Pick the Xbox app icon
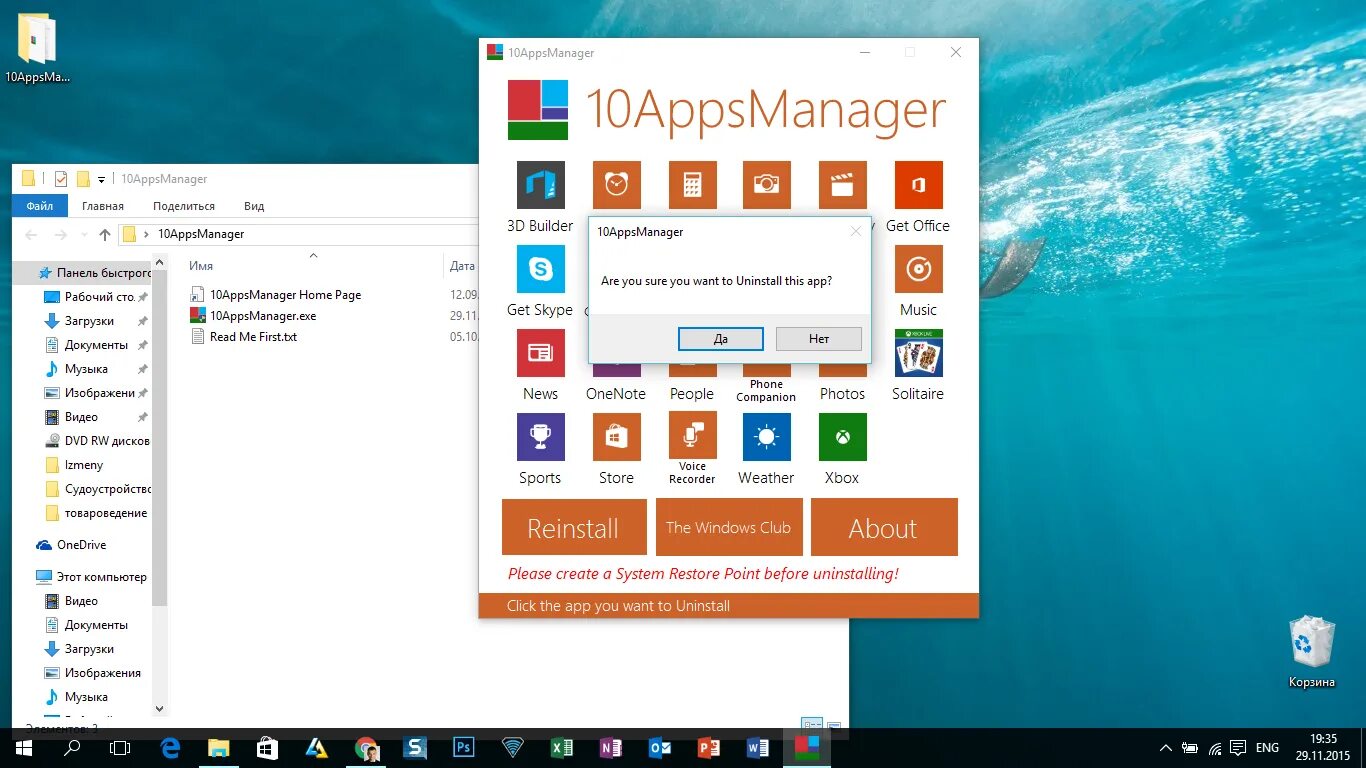 click(843, 437)
